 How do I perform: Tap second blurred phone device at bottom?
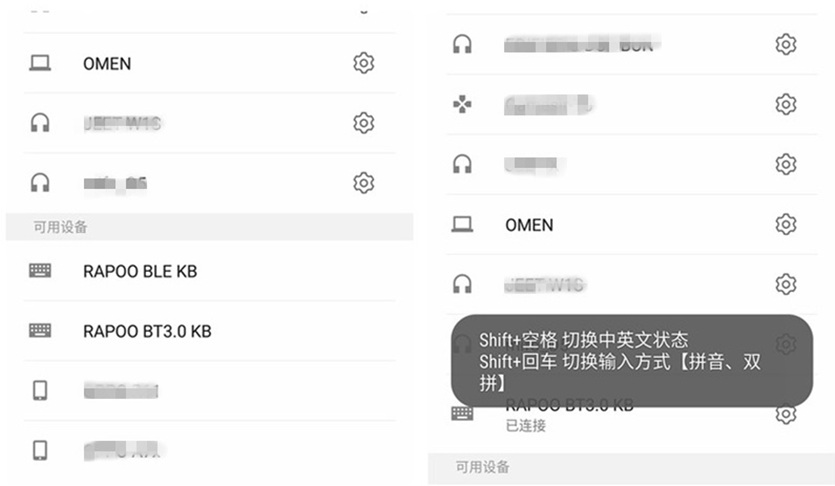click(210, 450)
